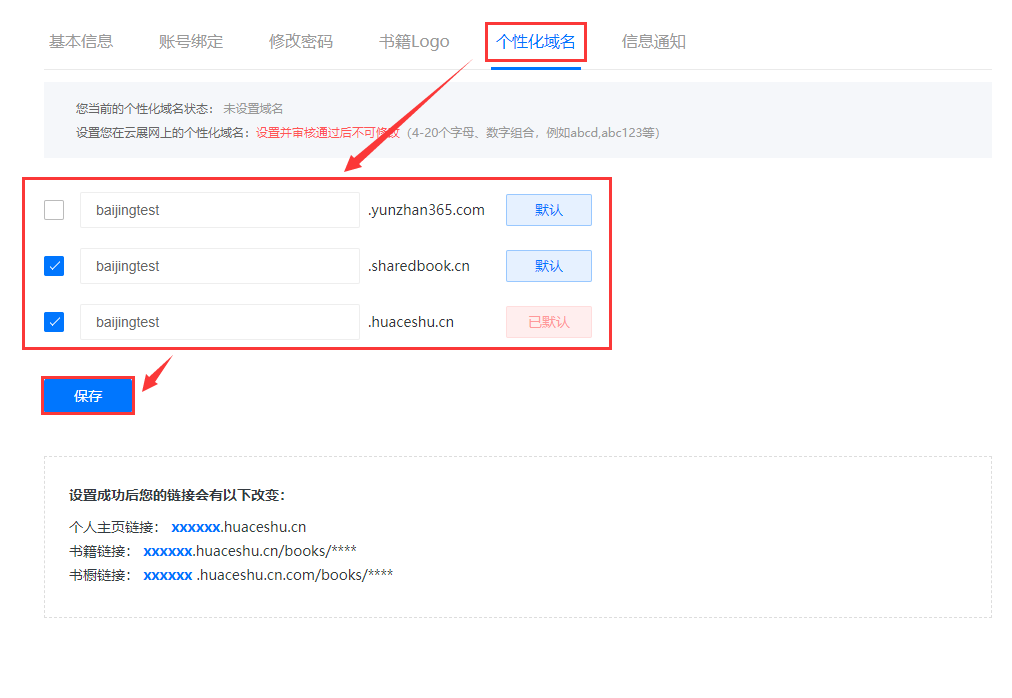This screenshot has width=1012, height=698.
Task: Click the 未设置域名 status text
Action: tap(253, 108)
